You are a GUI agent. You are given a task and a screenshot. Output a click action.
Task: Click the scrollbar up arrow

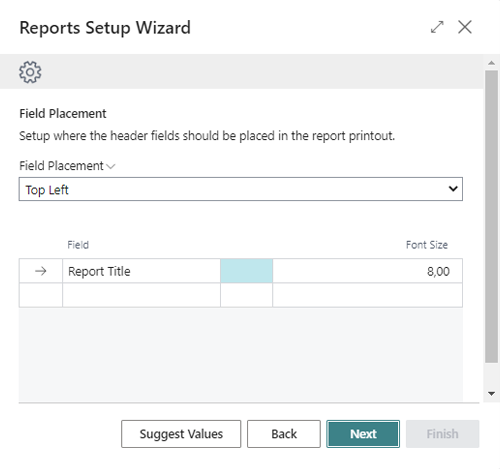491,63
